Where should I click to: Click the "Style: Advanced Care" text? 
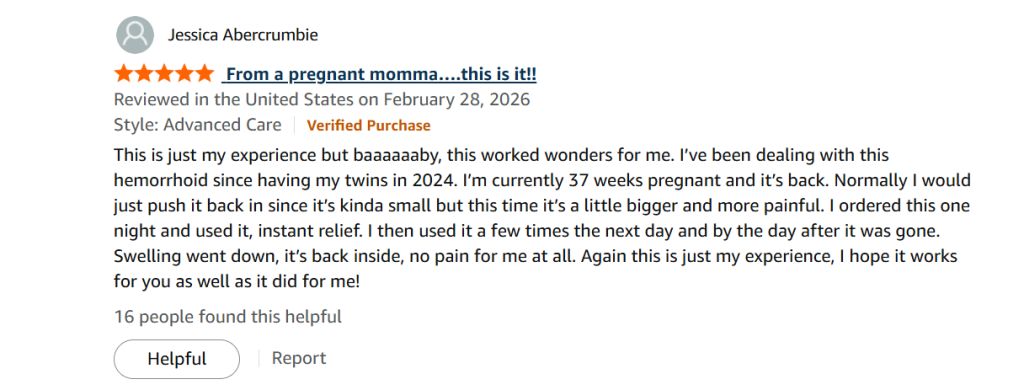[198, 125]
